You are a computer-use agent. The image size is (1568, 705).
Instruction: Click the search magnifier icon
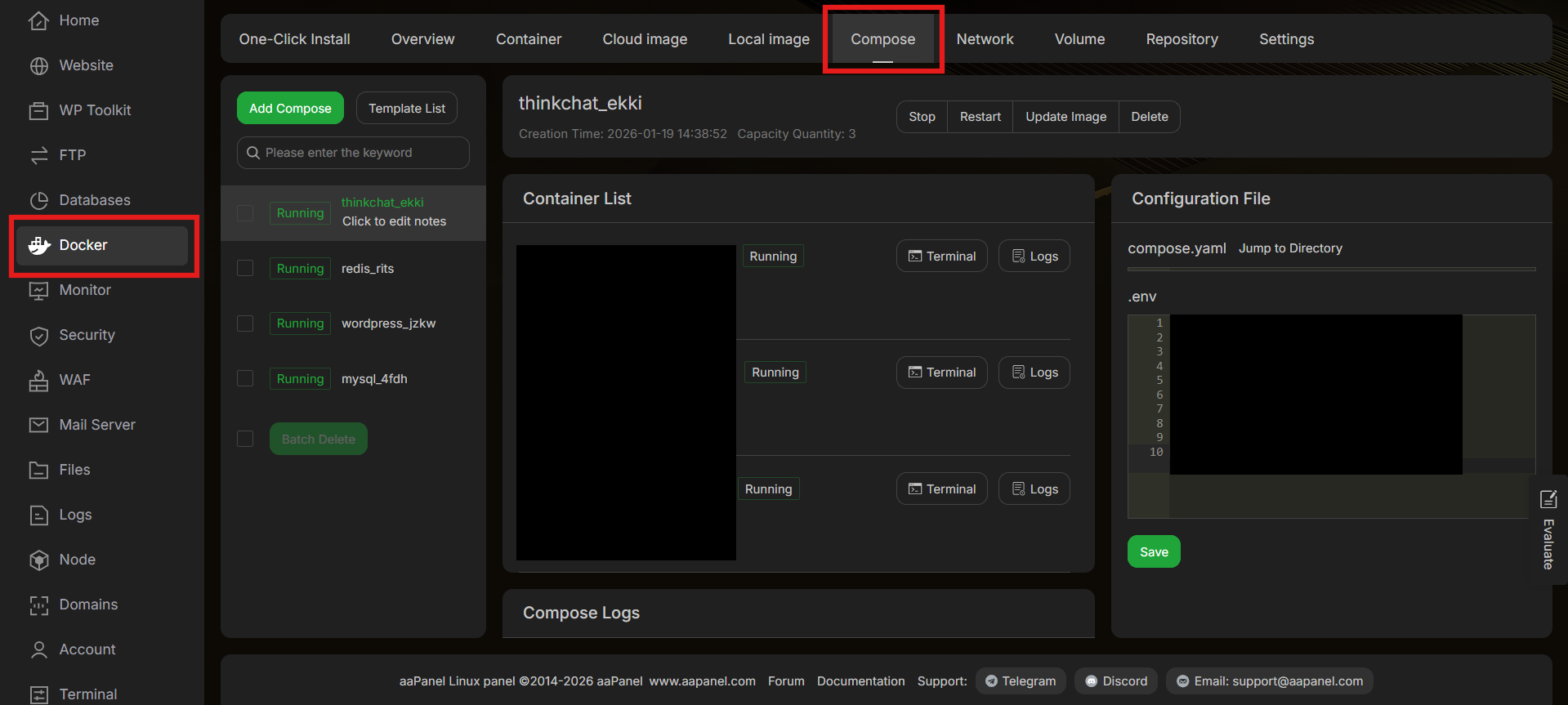point(253,153)
